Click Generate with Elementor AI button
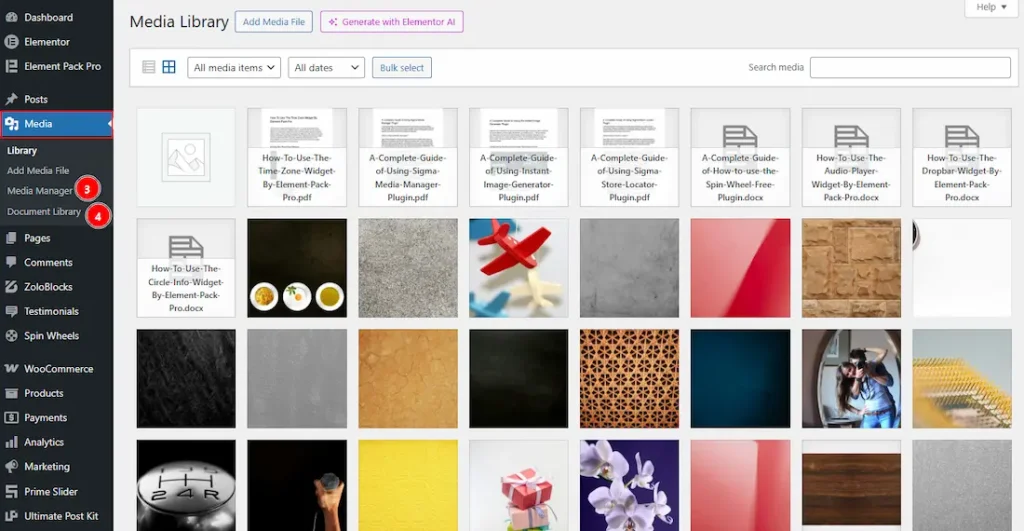 coord(391,22)
